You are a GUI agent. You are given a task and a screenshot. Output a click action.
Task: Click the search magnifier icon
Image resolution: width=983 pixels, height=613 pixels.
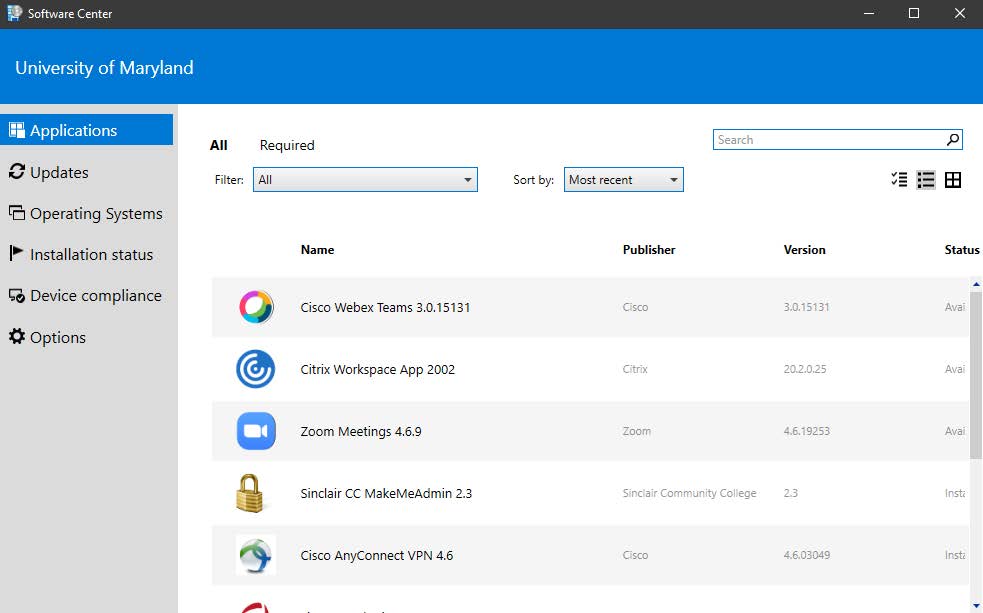[x=953, y=140]
